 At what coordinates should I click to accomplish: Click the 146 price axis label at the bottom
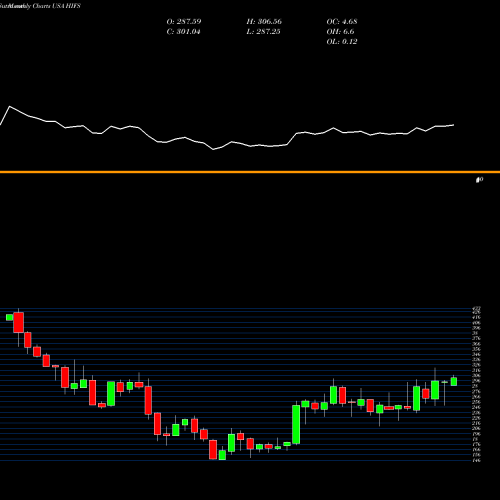pos(476,460)
